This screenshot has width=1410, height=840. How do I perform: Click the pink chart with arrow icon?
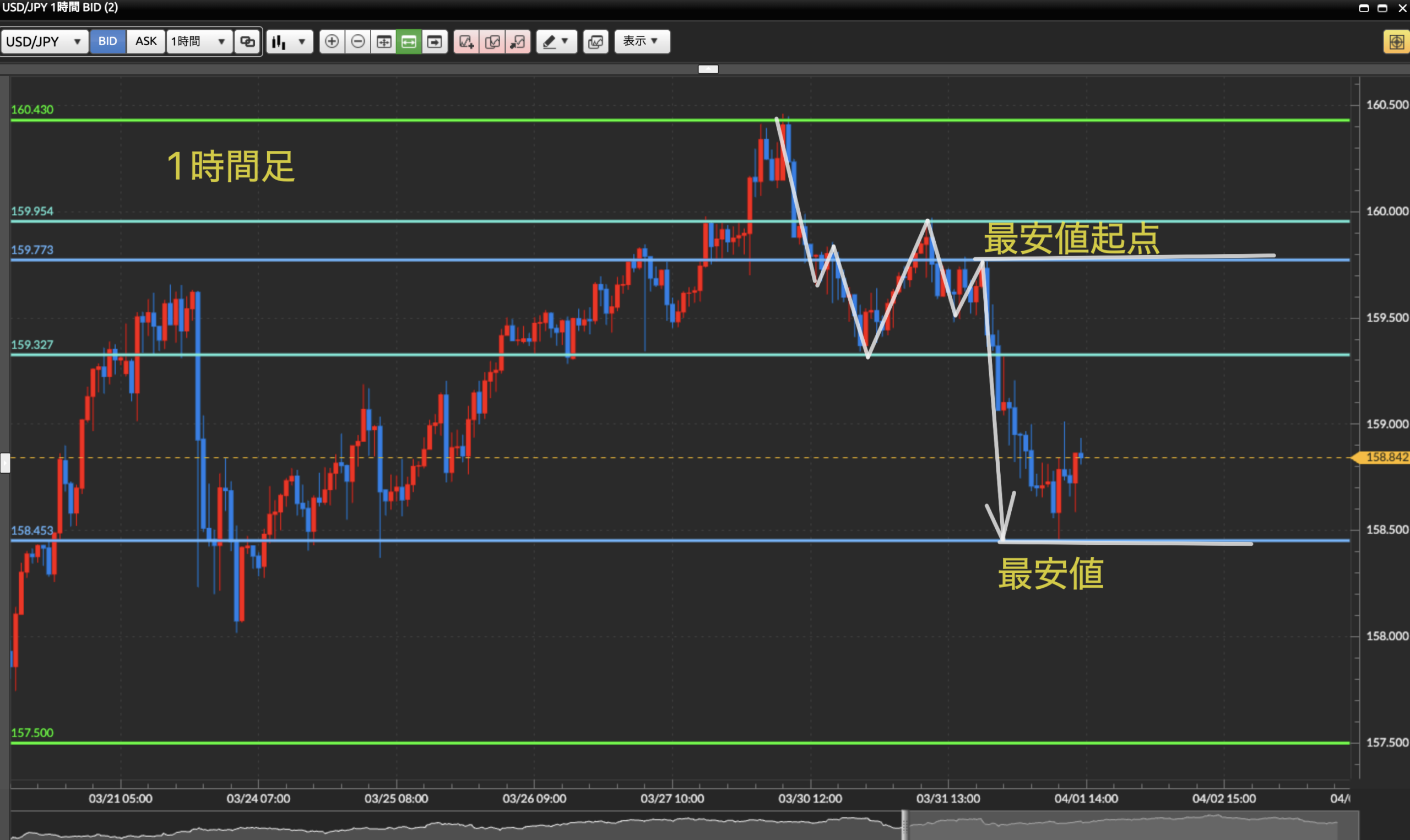pyautogui.click(x=518, y=41)
